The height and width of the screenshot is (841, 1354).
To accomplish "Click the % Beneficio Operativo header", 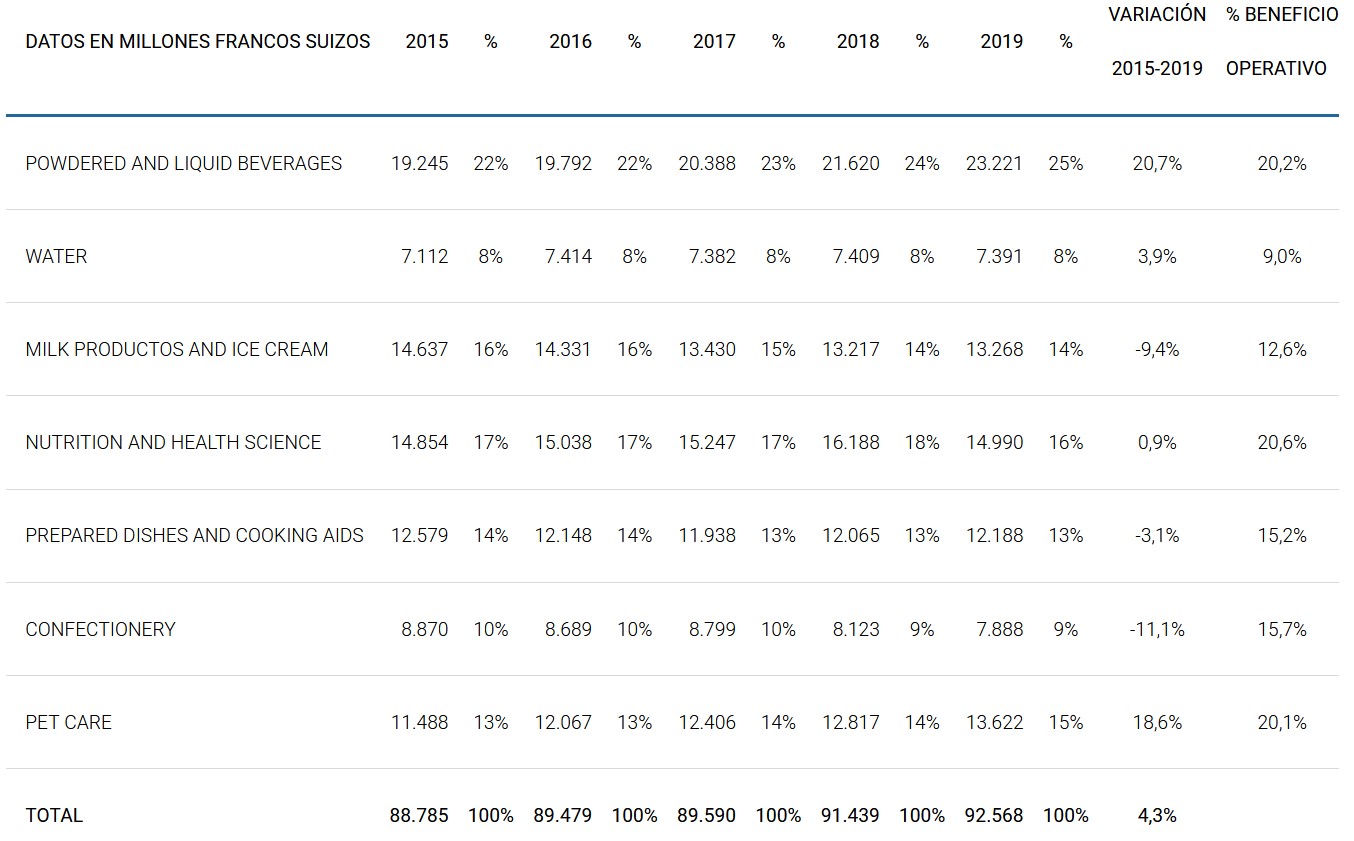I will [1281, 42].
